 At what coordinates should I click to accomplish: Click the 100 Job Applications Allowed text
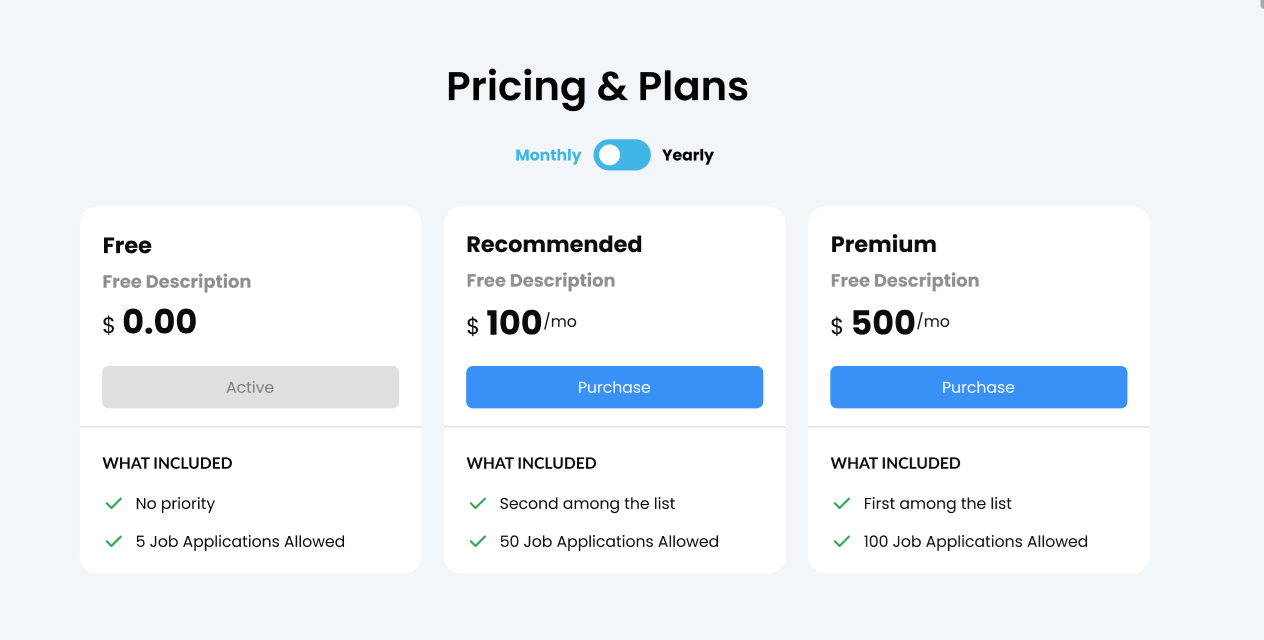tap(975, 541)
